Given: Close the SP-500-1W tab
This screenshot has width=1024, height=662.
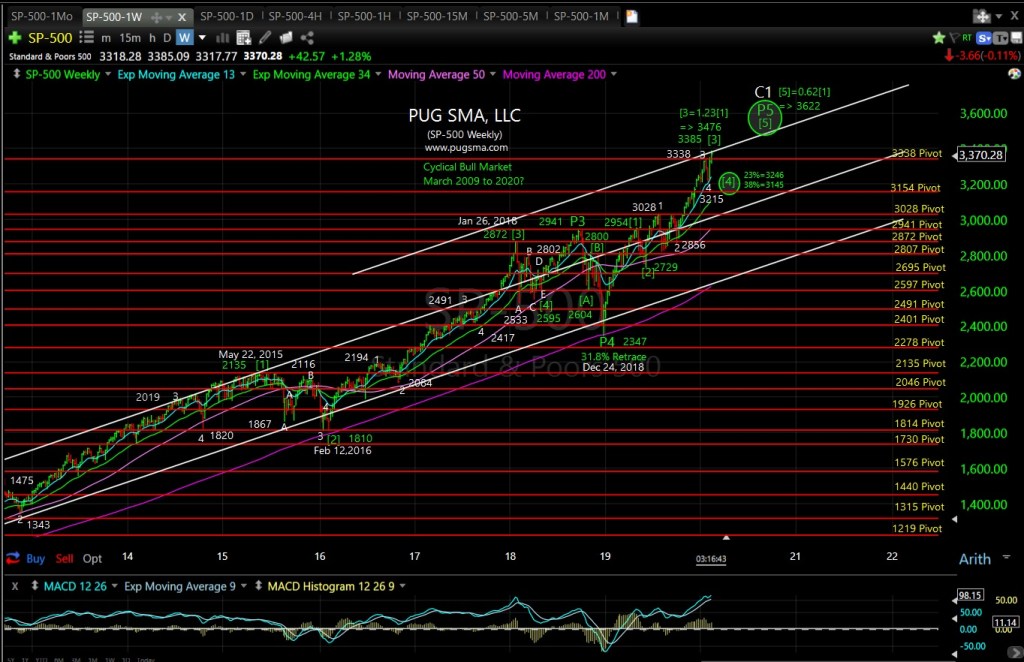Looking at the screenshot, I should point(182,17).
